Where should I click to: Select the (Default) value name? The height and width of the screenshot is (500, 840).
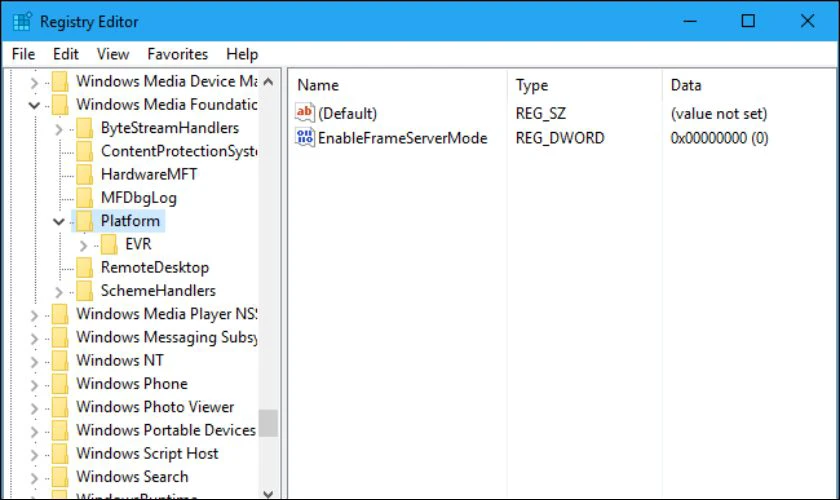pyautogui.click(x=348, y=114)
